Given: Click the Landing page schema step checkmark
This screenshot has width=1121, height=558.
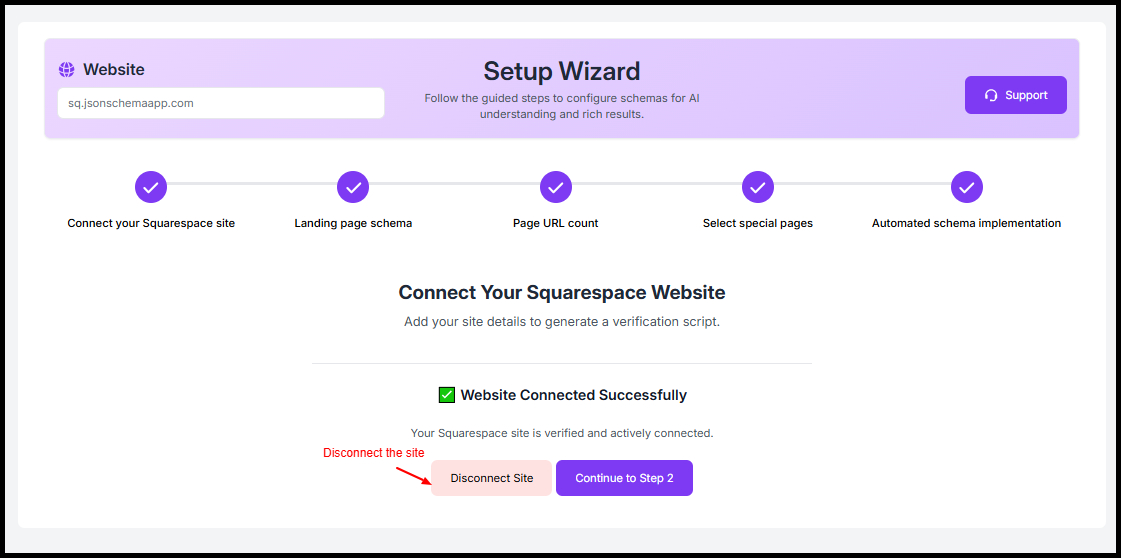Looking at the screenshot, I should (x=353, y=187).
